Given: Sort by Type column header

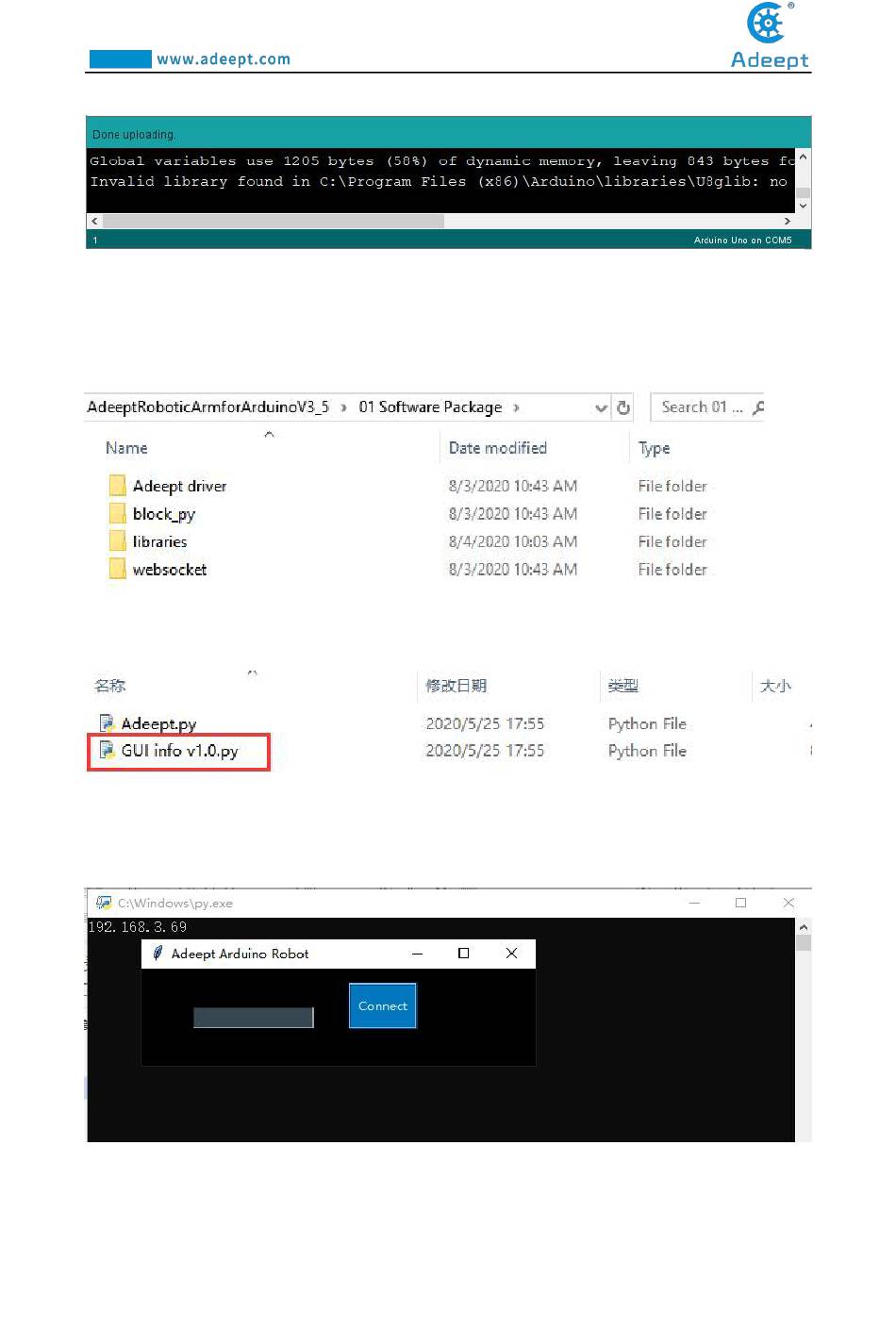Looking at the screenshot, I should [654, 448].
